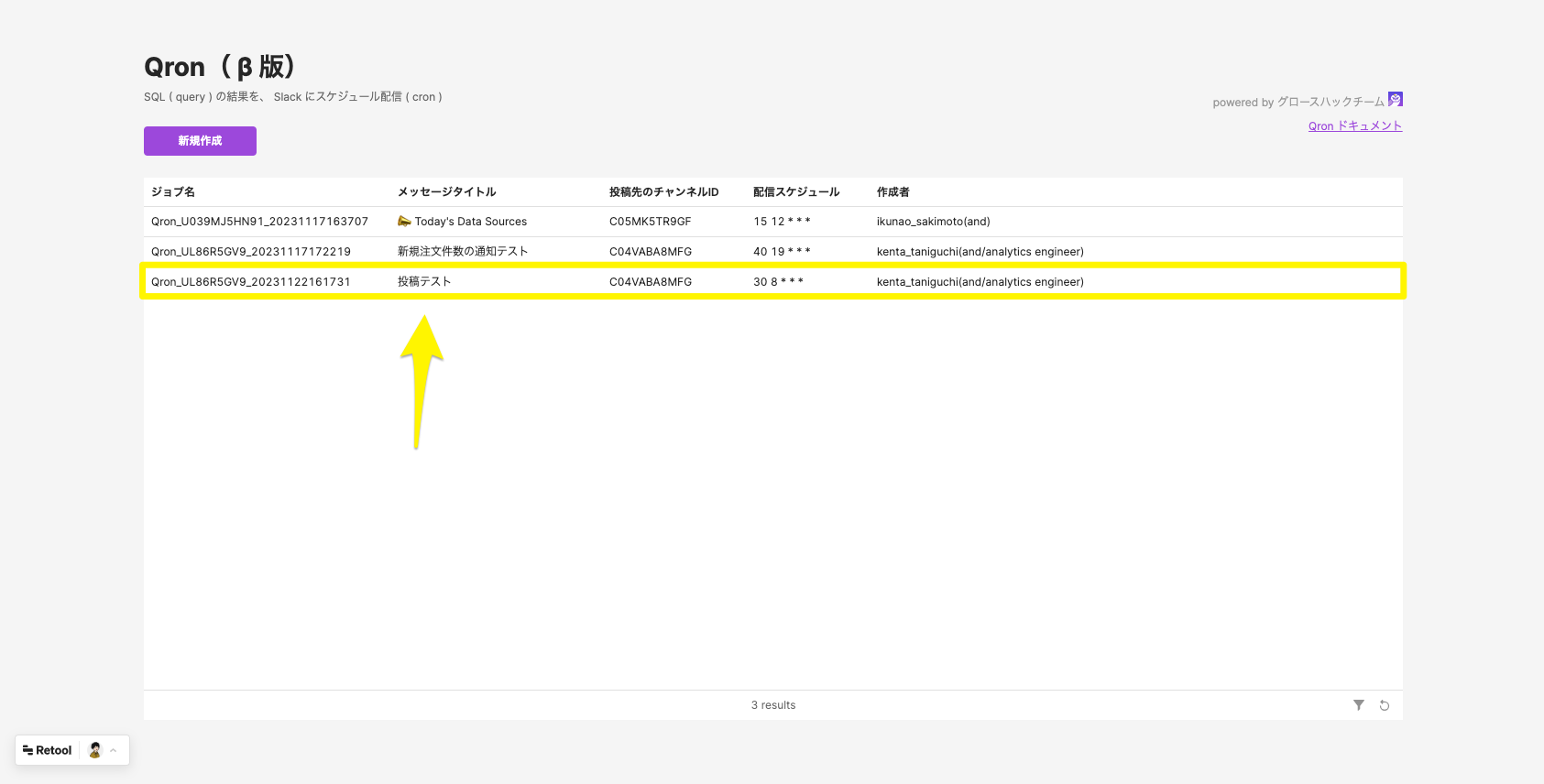Click the table refresh icon
The height and width of the screenshot is (784, 1544).
1385,705
